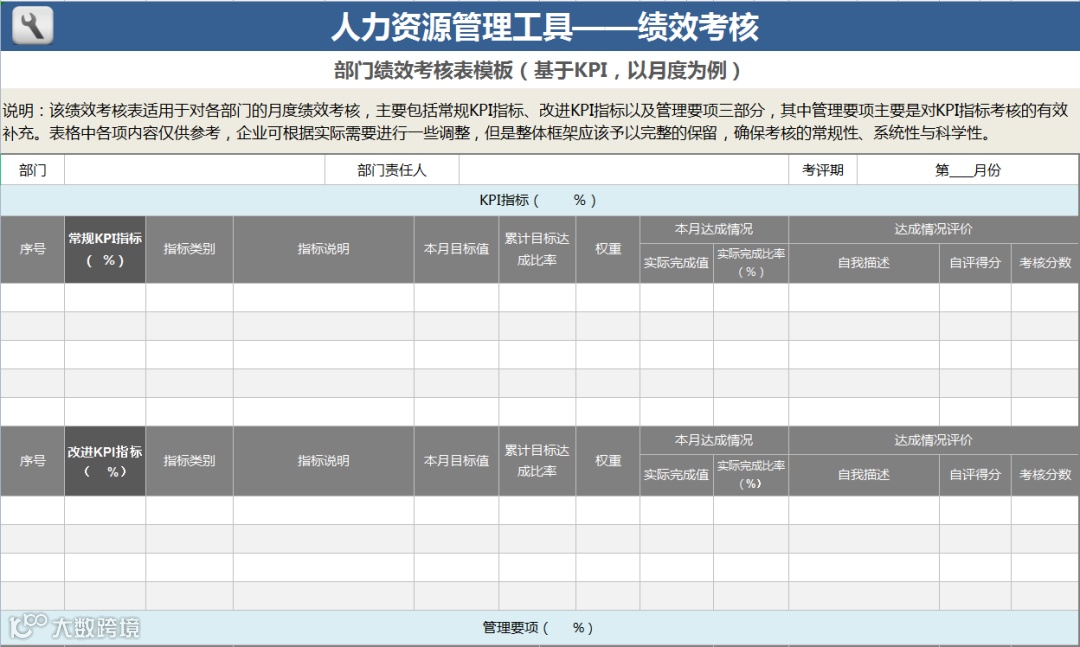
Task: Click 达成情况评价 header in the 常规KPI table
Action: coord(934,229)
